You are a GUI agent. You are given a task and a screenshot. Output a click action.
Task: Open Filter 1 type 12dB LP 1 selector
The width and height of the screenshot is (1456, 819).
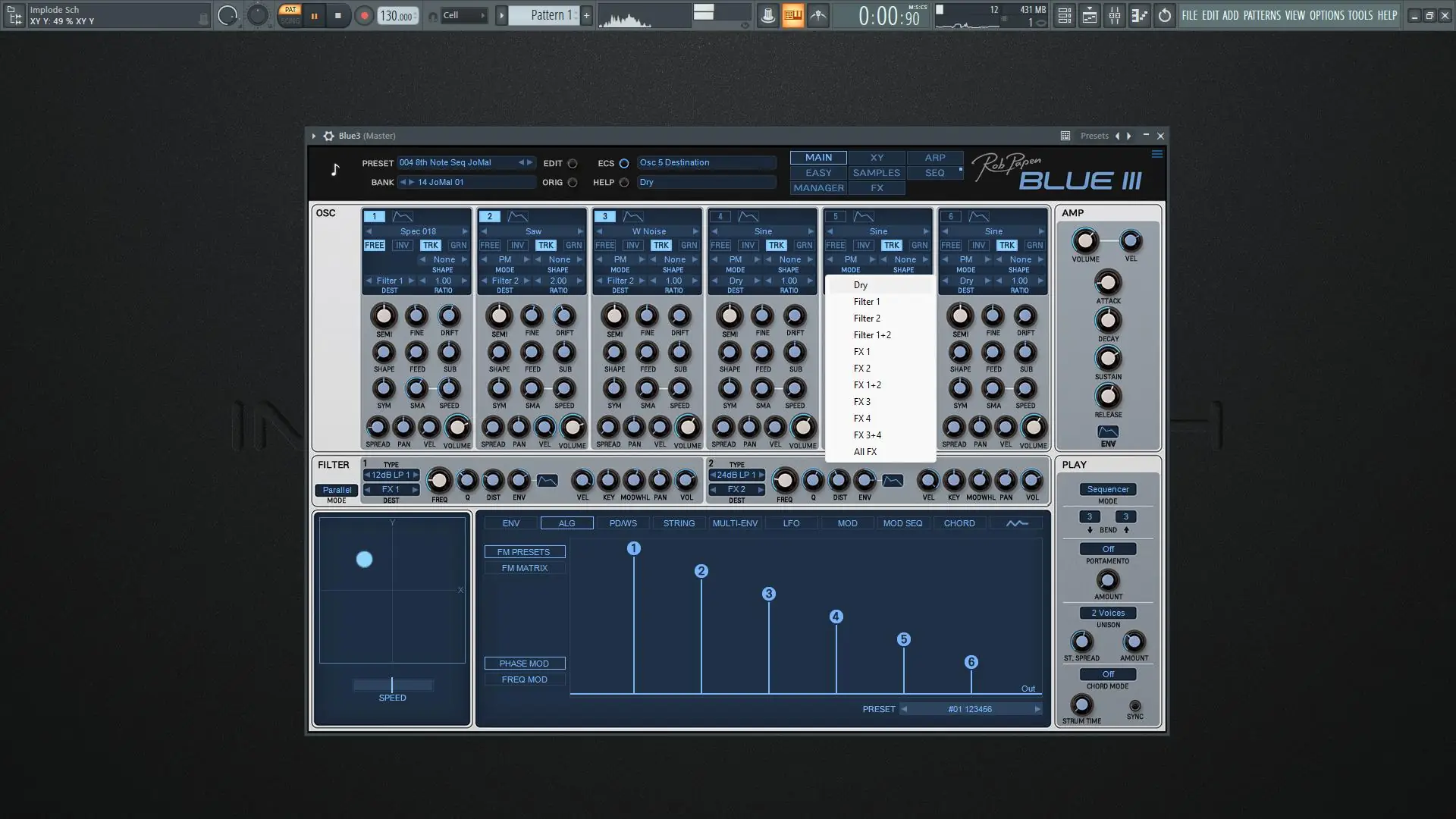391,475
